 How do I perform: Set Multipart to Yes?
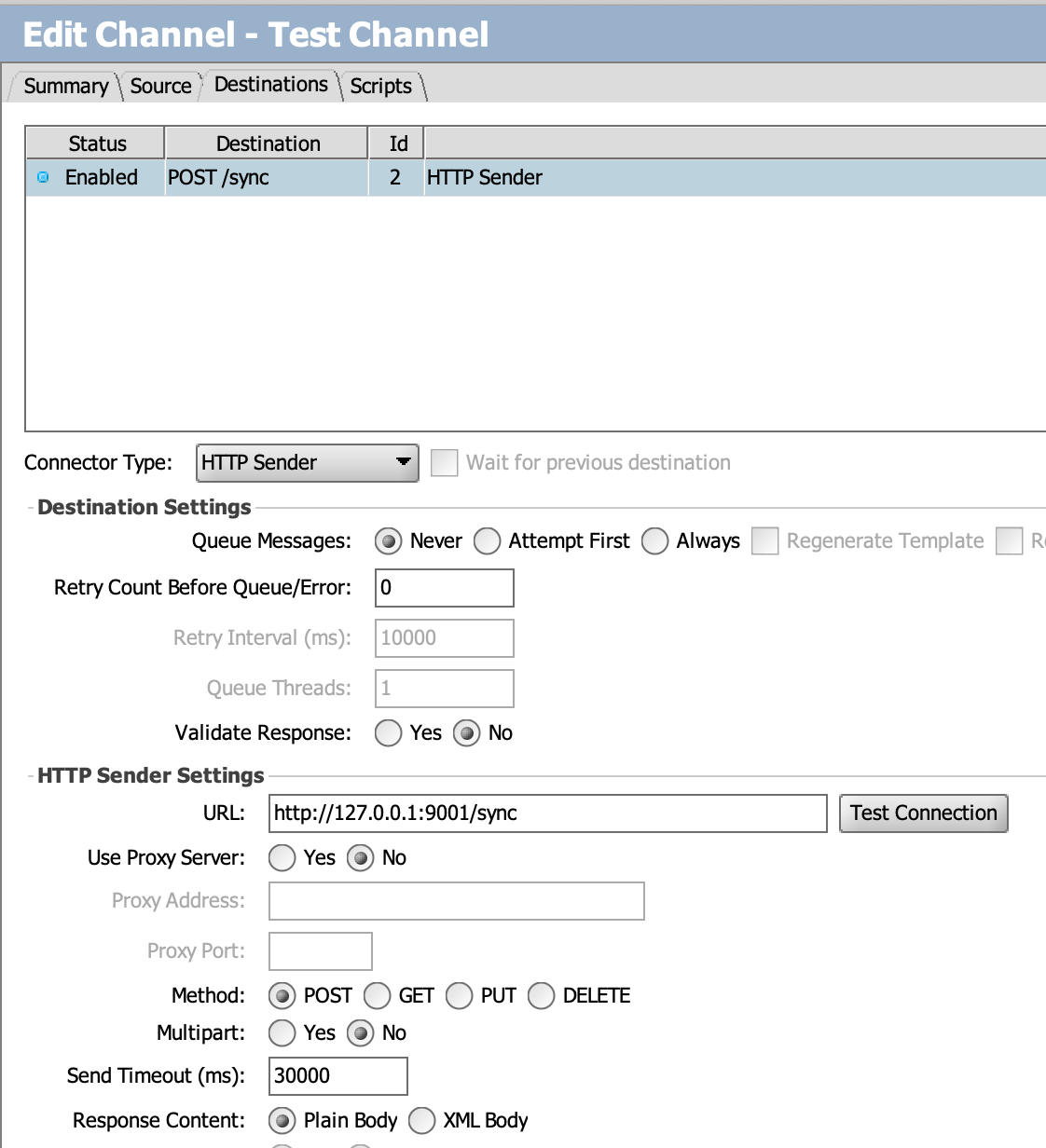282,1033
